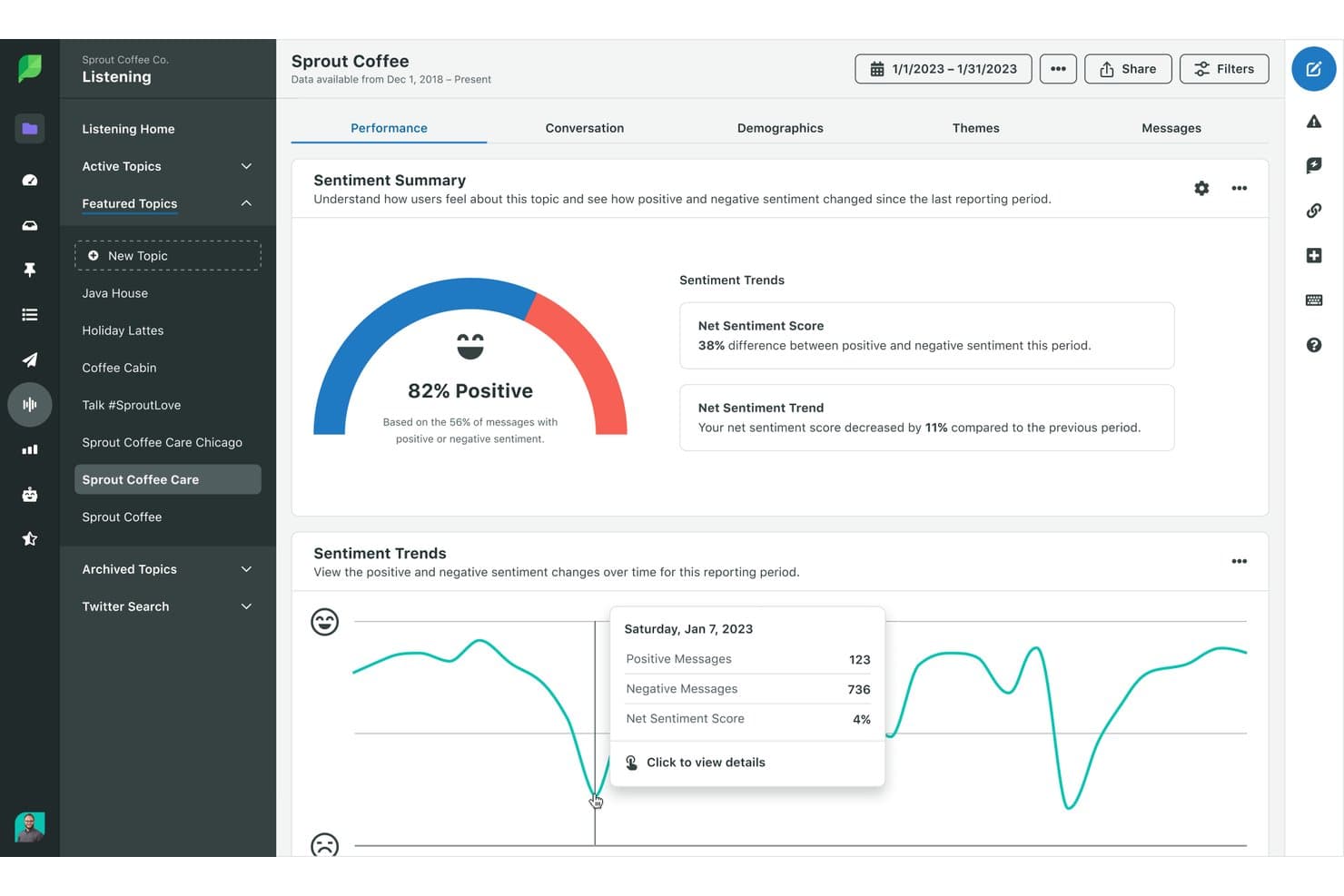Open Sentiment Trends chart three-dot menu

point(1239,561)
